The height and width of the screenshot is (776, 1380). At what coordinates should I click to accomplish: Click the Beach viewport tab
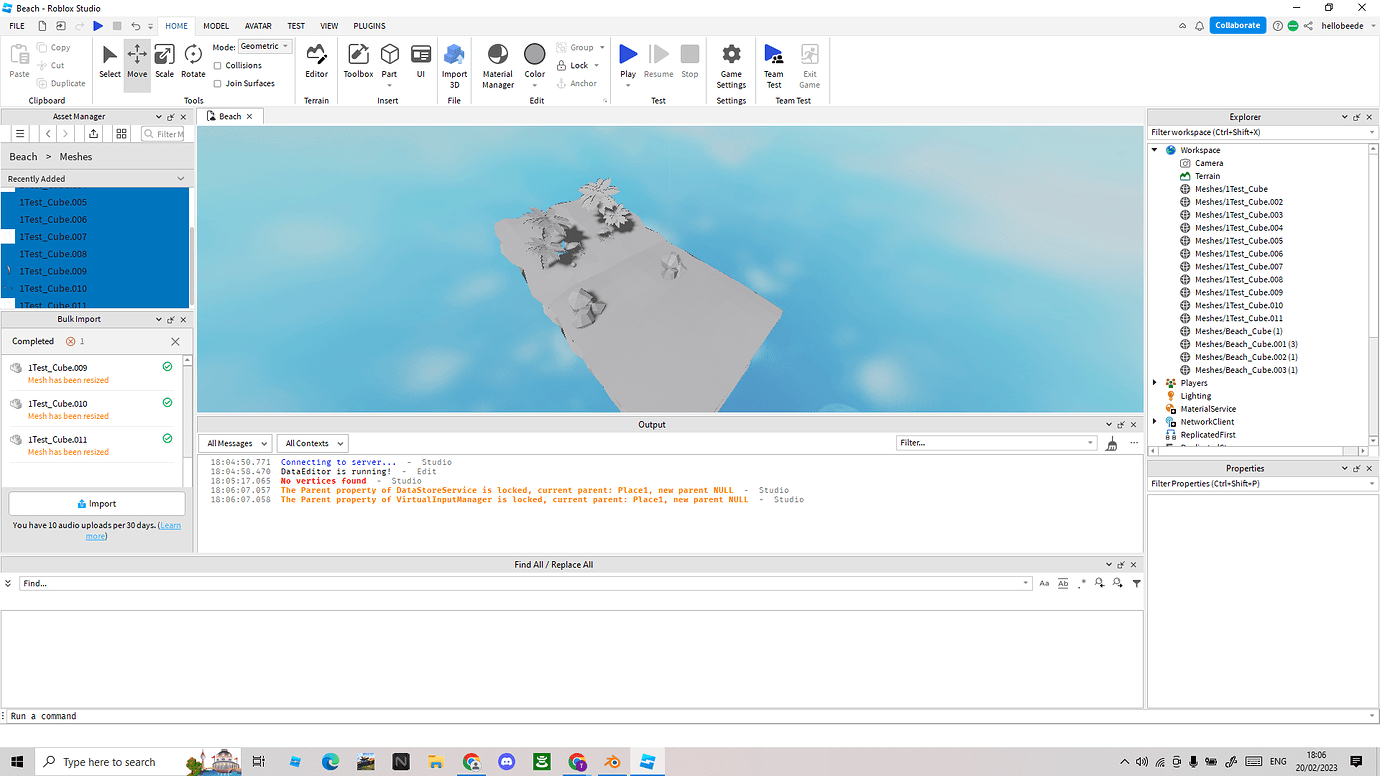point(231,115)
